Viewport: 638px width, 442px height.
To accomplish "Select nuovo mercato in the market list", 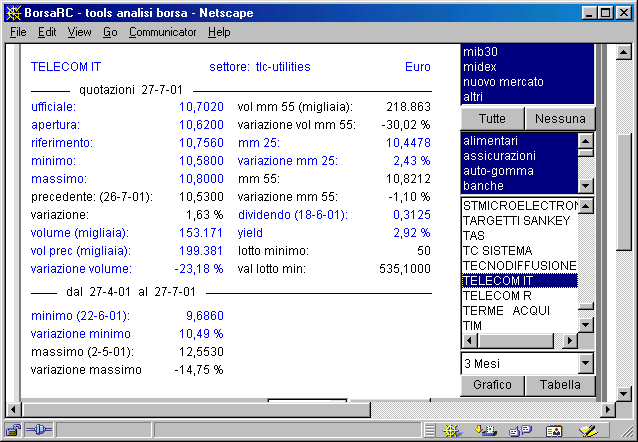I will coord(527,82).
